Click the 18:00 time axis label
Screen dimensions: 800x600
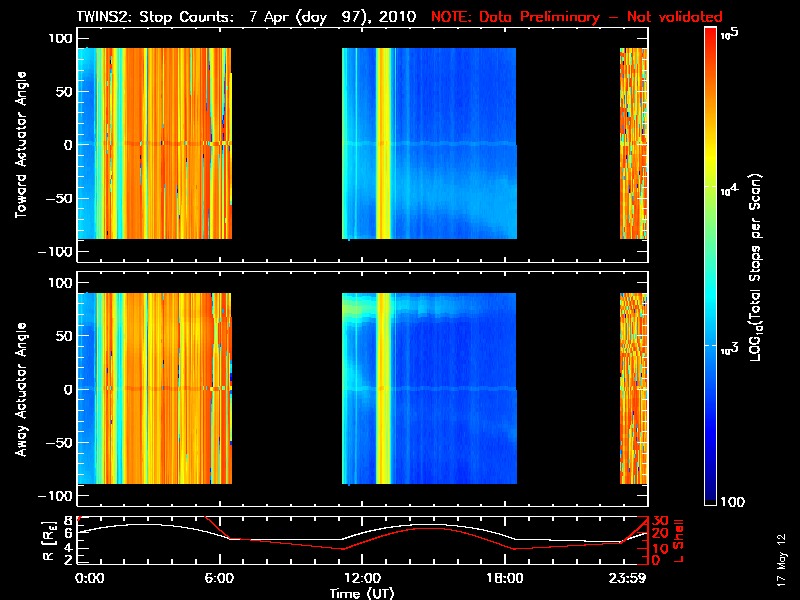tap(504, 579)
